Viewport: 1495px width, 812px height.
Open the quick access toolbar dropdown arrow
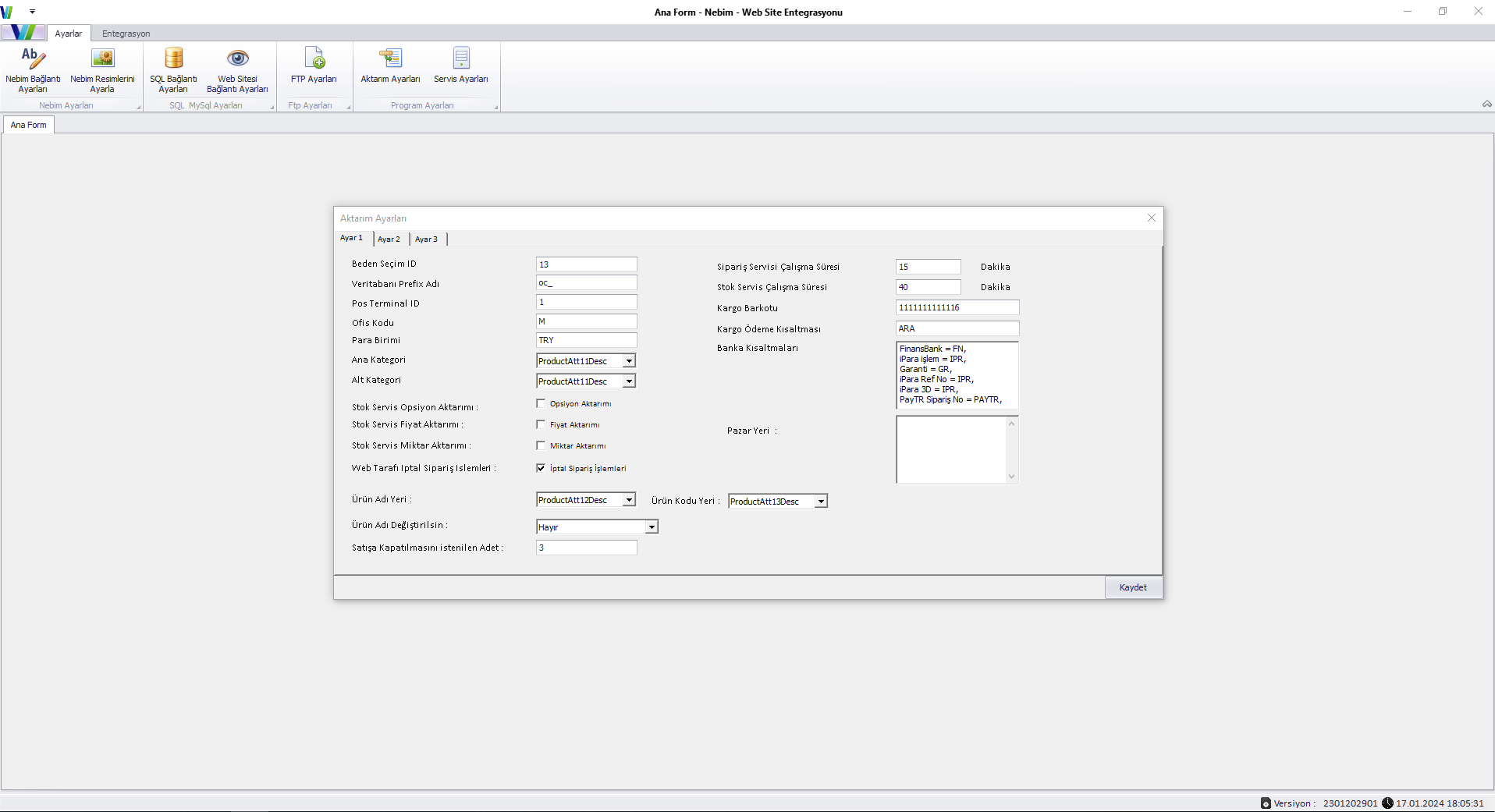[x=32, y=12]
